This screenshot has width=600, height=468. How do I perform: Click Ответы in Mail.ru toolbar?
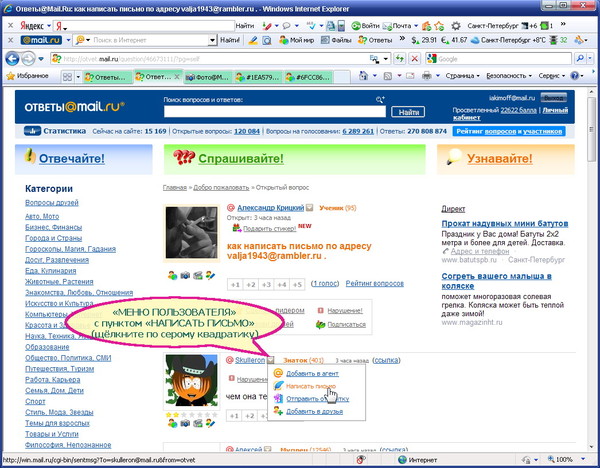375,40
